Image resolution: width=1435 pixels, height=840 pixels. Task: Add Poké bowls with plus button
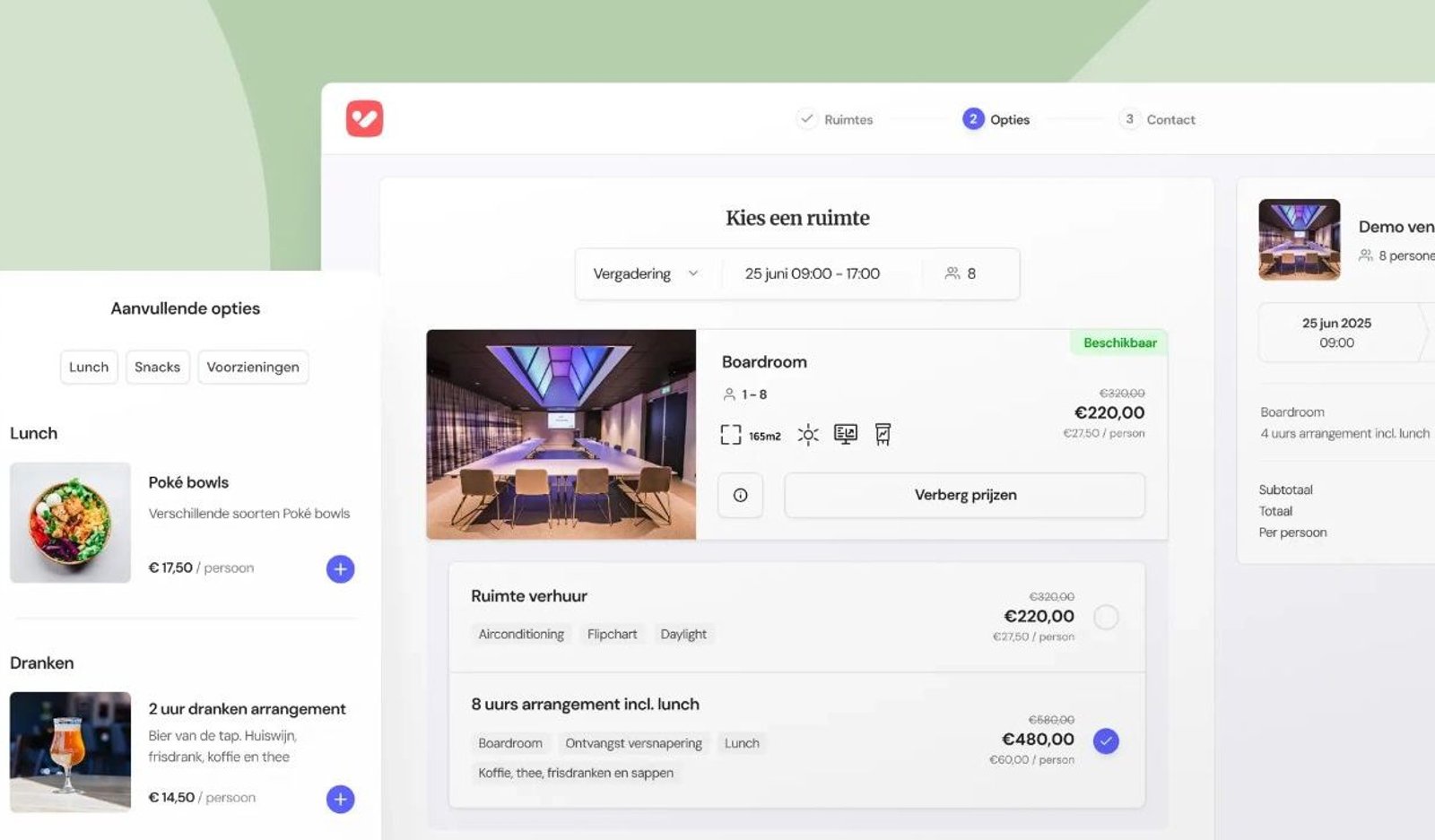pyautogui.click(x=340, y=569)
